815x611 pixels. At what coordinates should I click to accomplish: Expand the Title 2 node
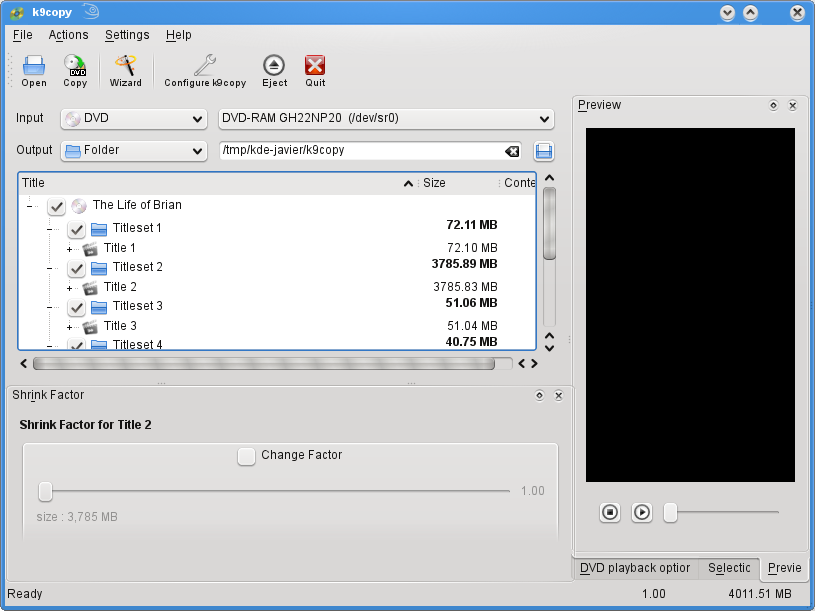[69, 288]
